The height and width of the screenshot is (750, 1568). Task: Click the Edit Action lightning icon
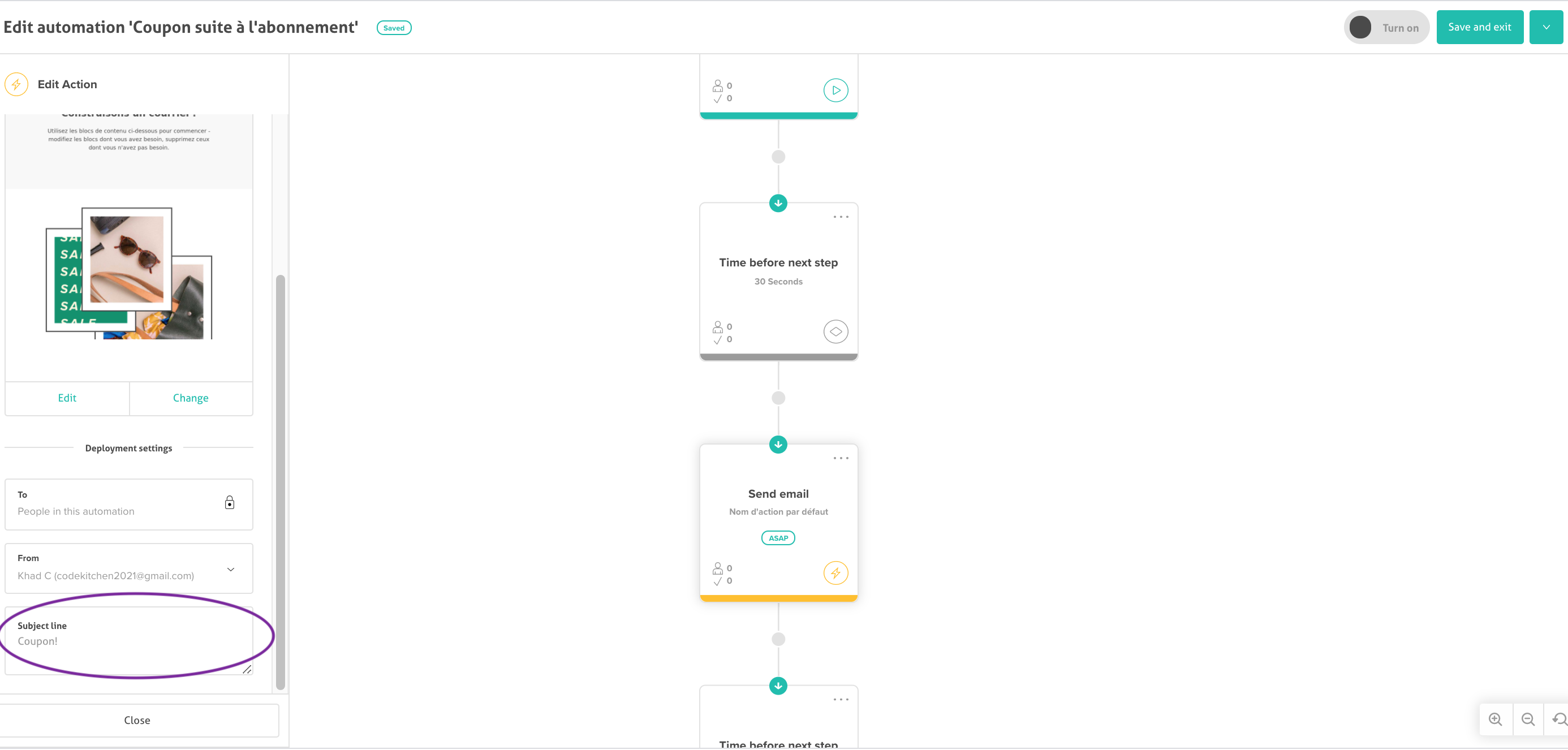coord(16,84)
